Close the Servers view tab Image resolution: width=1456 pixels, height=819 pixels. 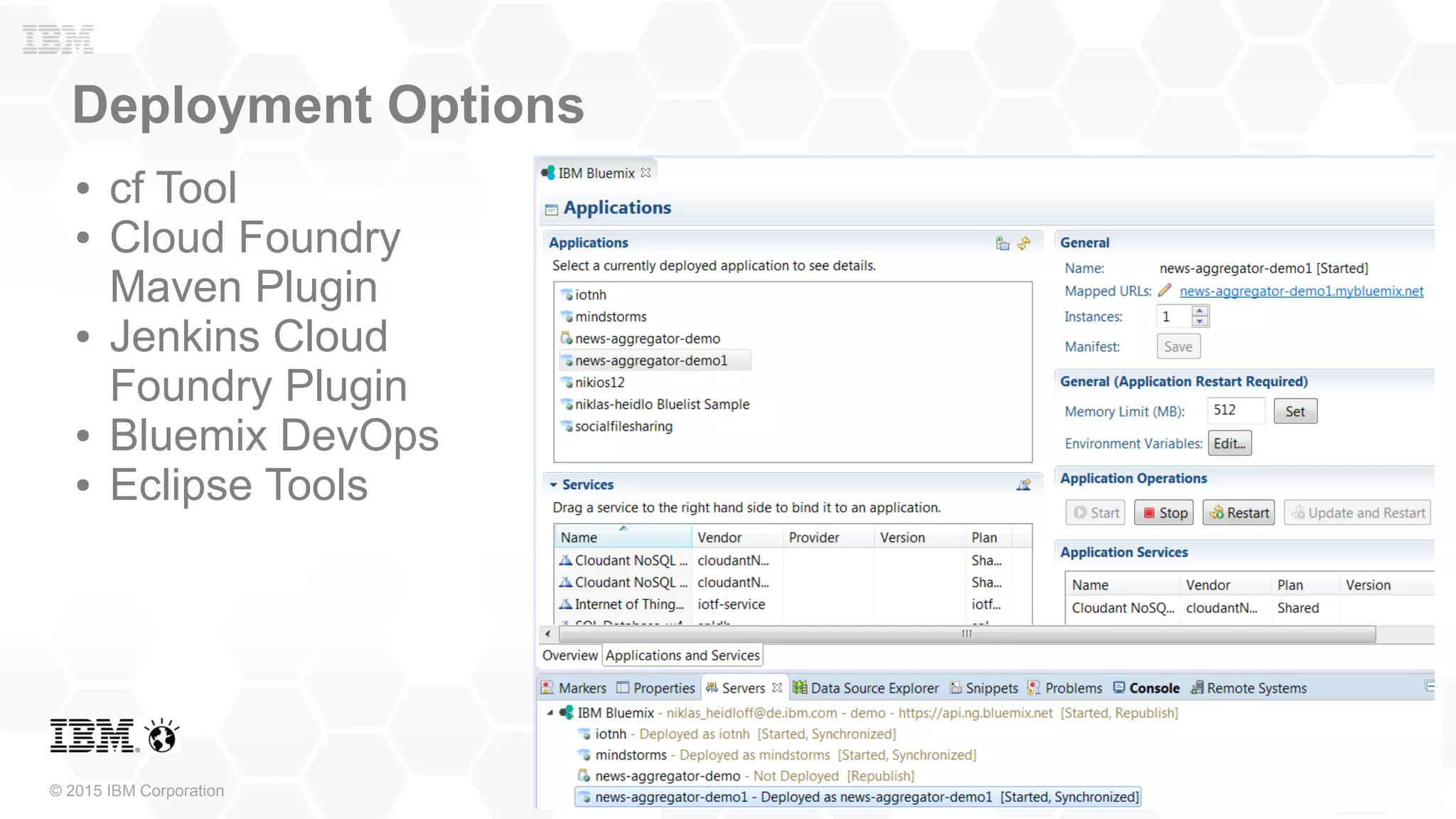777,687
